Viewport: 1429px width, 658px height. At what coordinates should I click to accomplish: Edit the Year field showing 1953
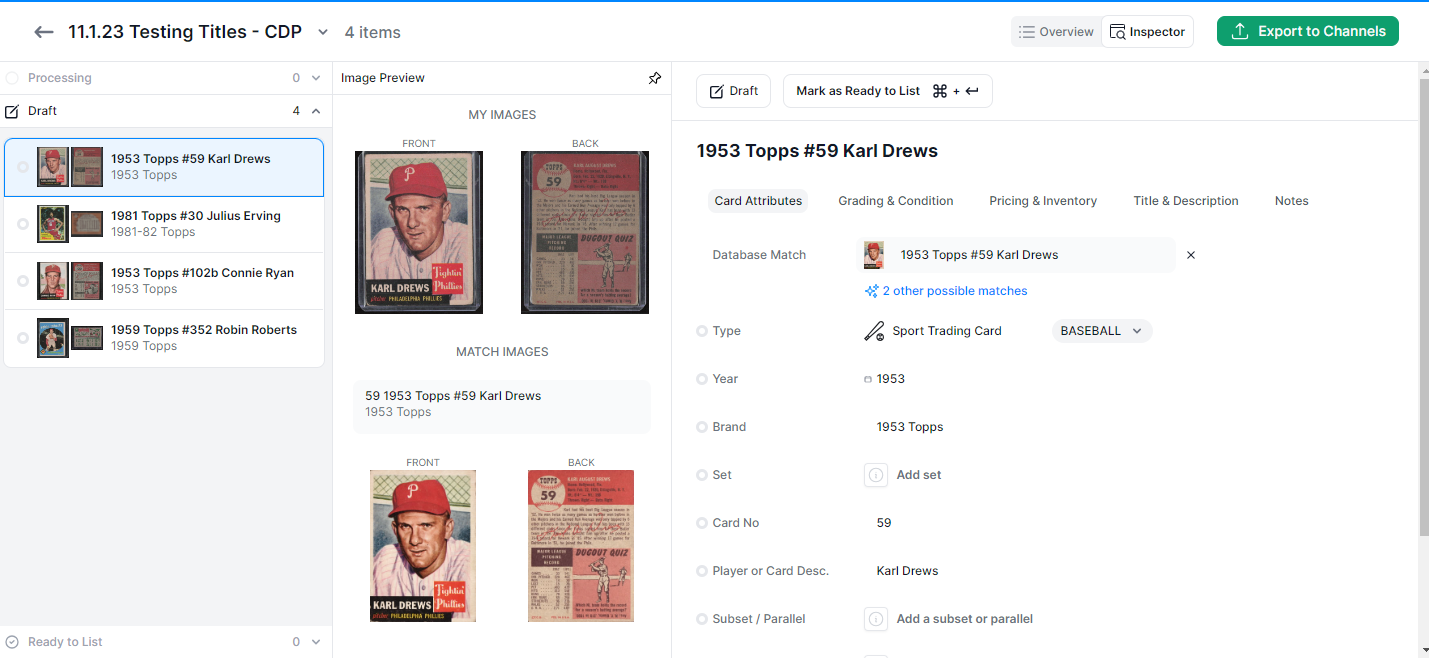[x=891, y=379]
